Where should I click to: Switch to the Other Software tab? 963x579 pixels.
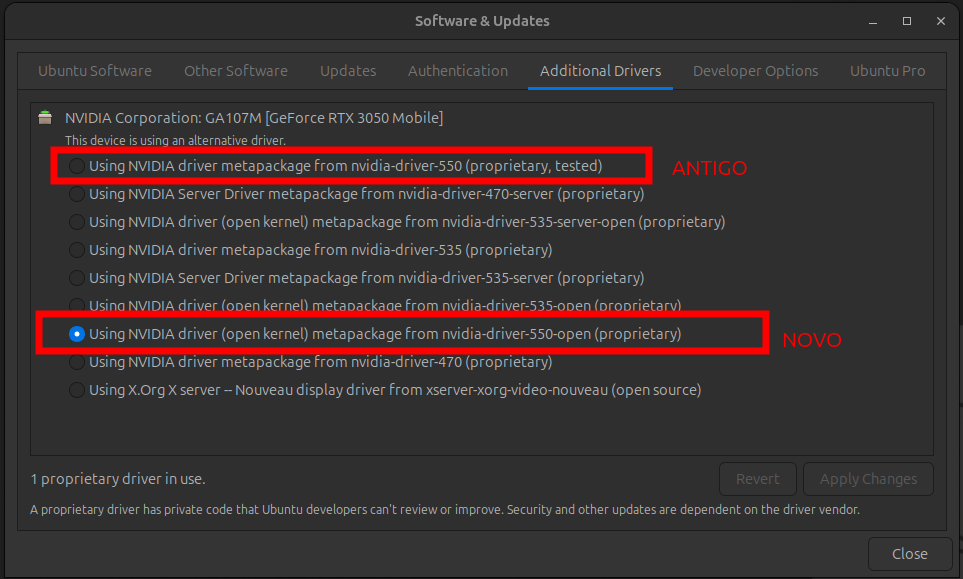[x=236, y=71]
